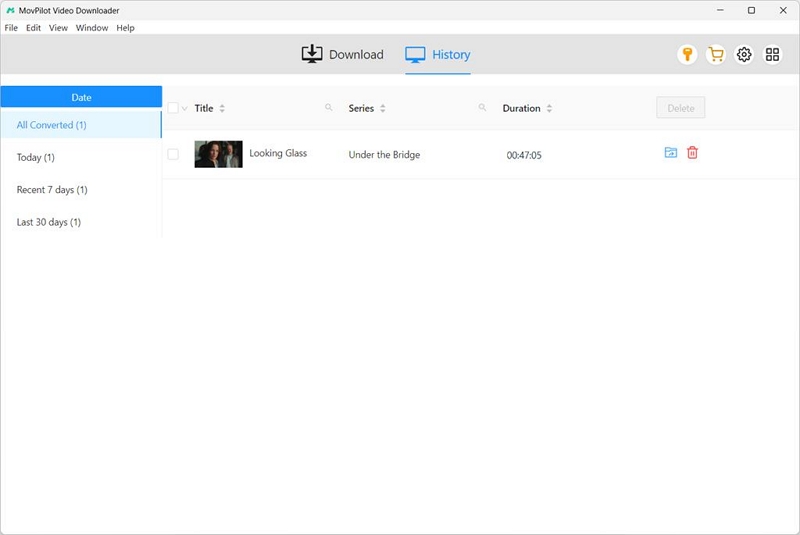800x535 pixels.
Task: Click search icon in Title column
Action: point(328,108)
